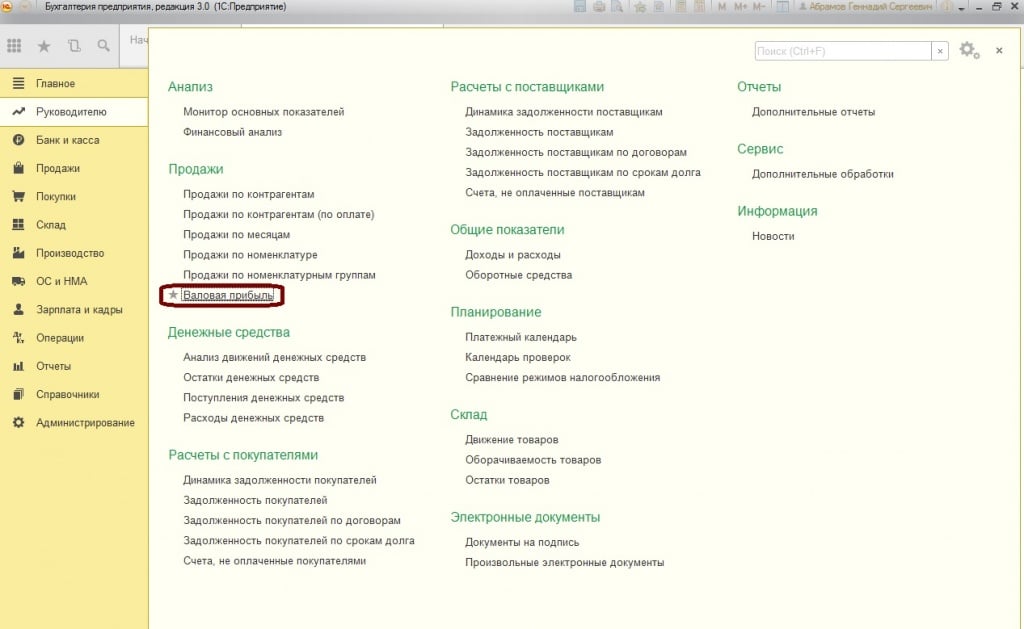
Task: Open Платежный календарь link
Action: [x=520, y=337]
